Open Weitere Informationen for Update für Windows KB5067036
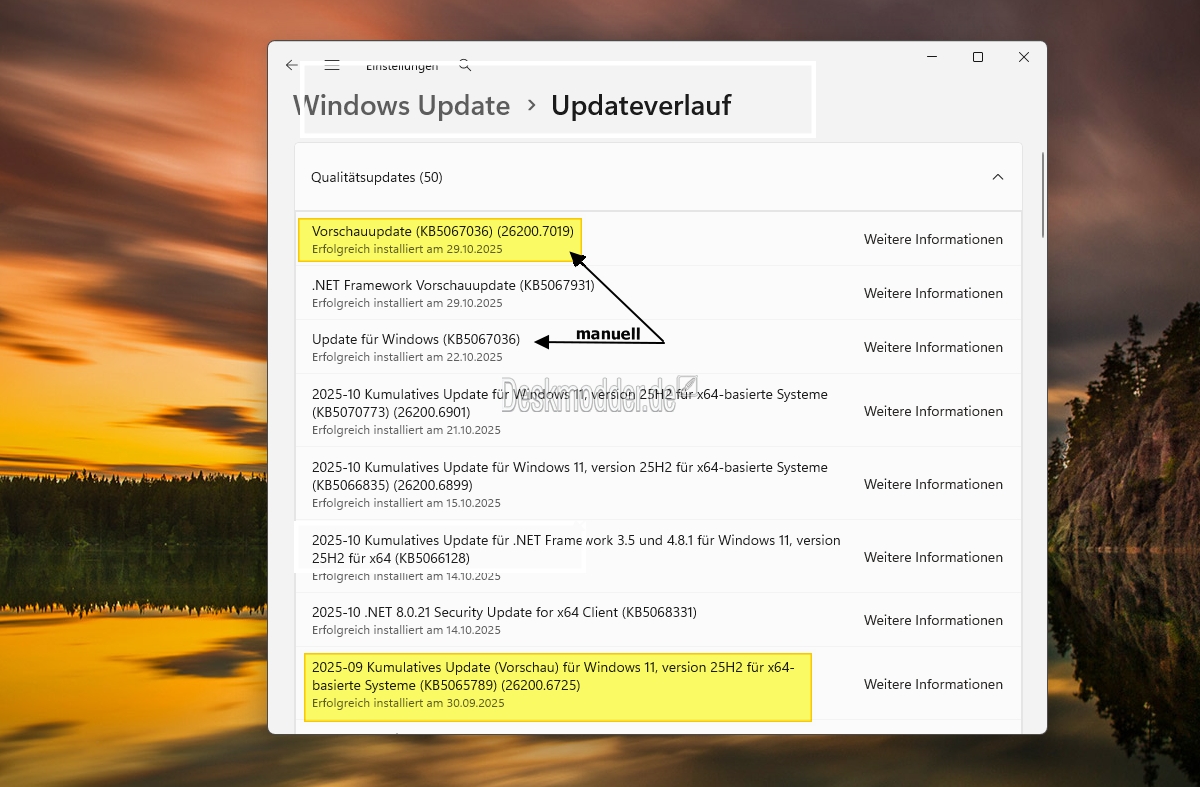 933,347
